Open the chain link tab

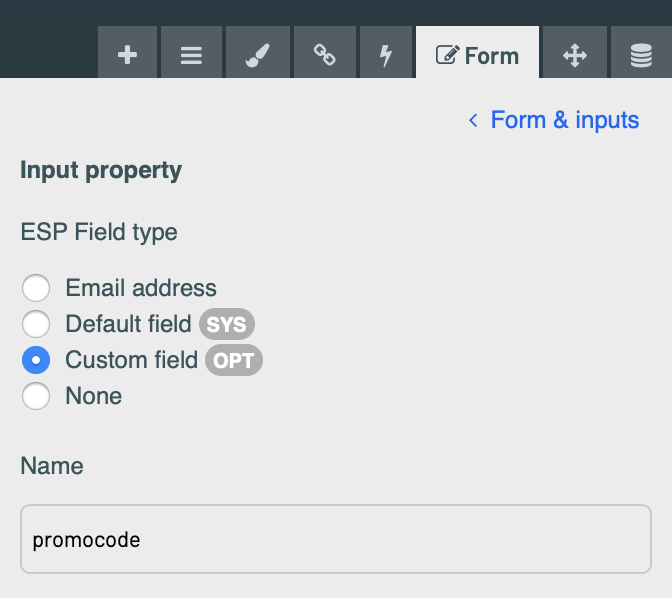click(x=324, y=52)
